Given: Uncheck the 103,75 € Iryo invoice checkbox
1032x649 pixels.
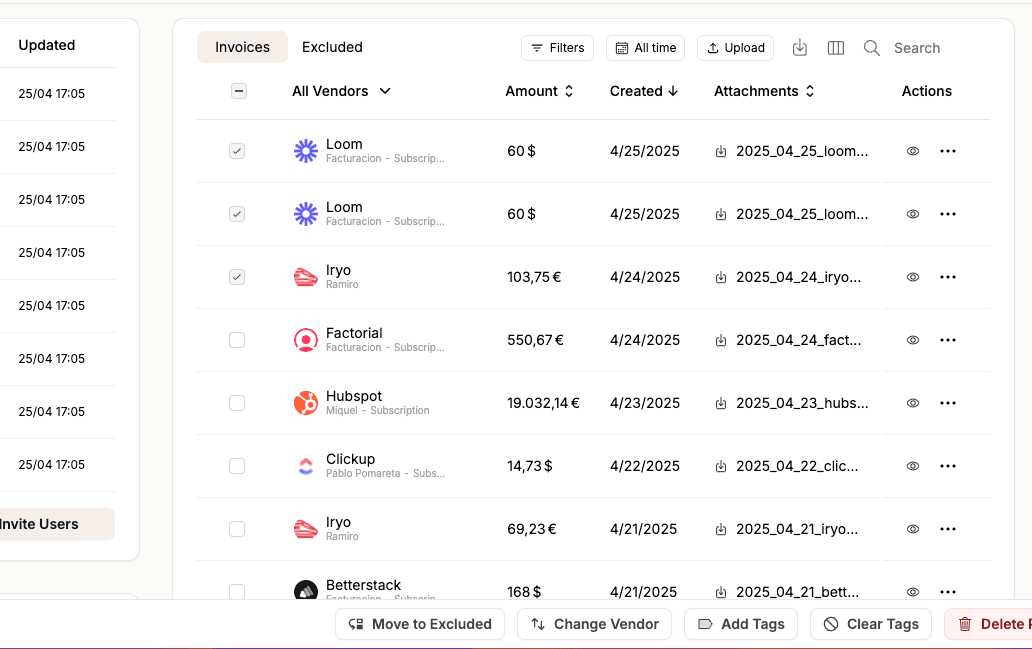Looking at the screenshot, I should point(237,277).
